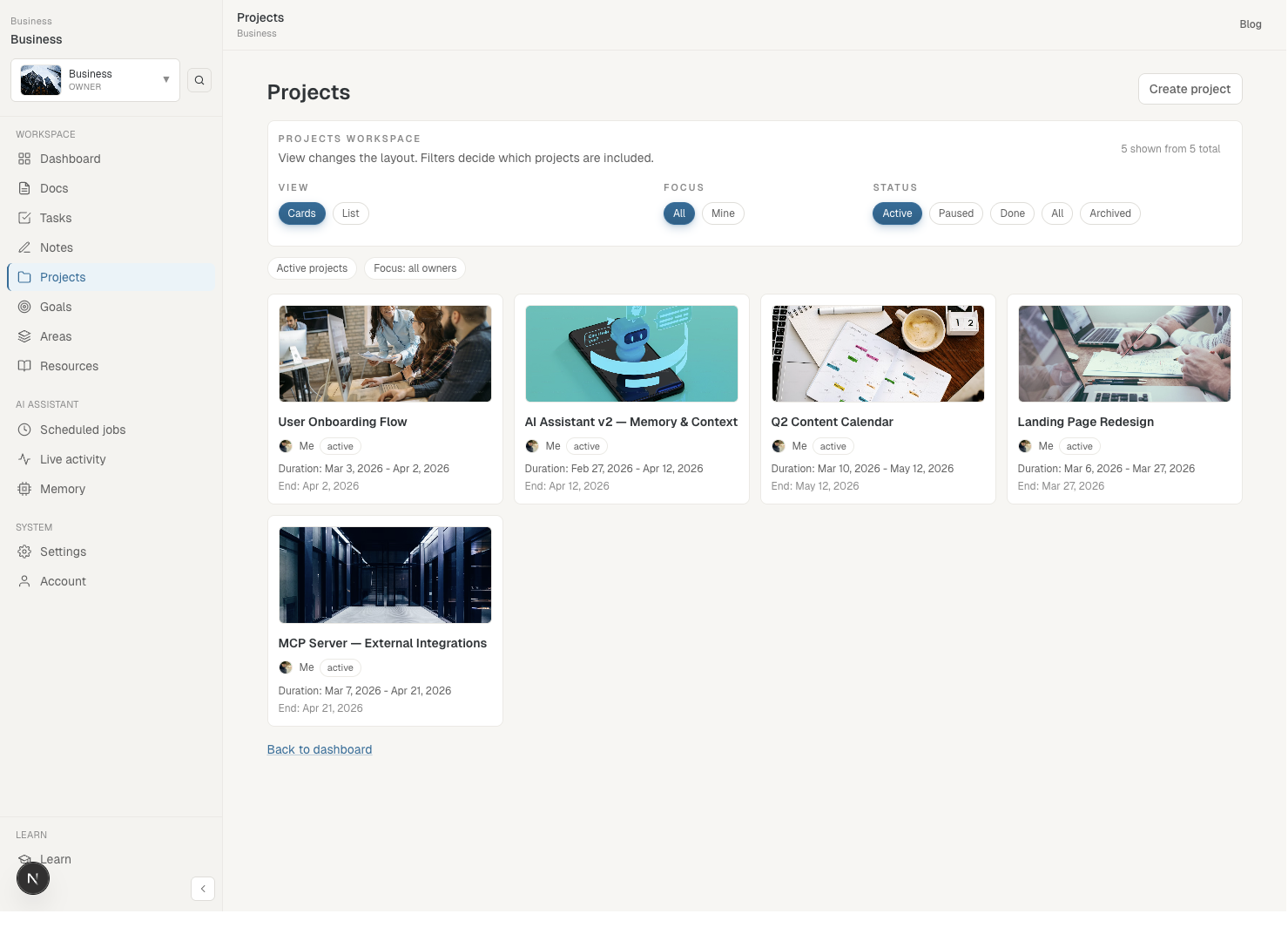Viewport: 1288px width, 941px height.
Task: Follow the Back to dashboard link
Action: click(x=320, y=749)
